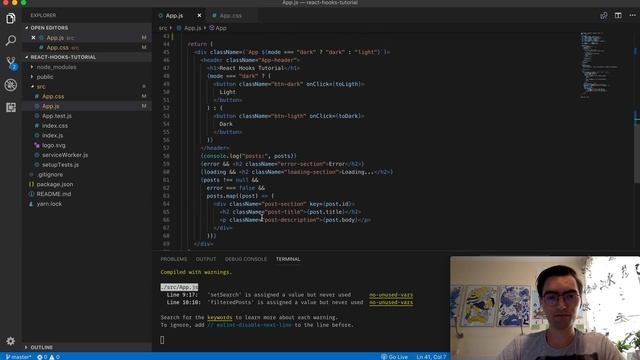Click Ln 41, Col 7 cursor position indicator
This screenshot has height=360, width=640.
coord(431,357)
